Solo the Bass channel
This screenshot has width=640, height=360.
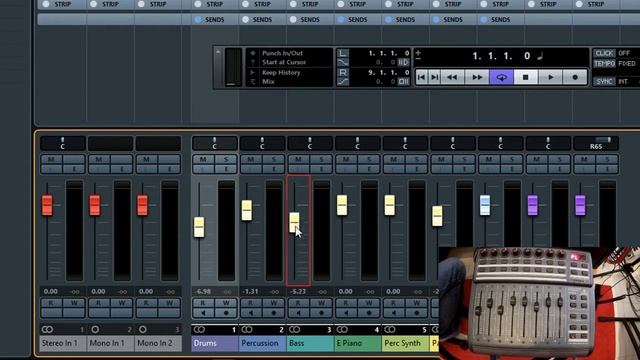pyautogui.click(x=321, y=159)
